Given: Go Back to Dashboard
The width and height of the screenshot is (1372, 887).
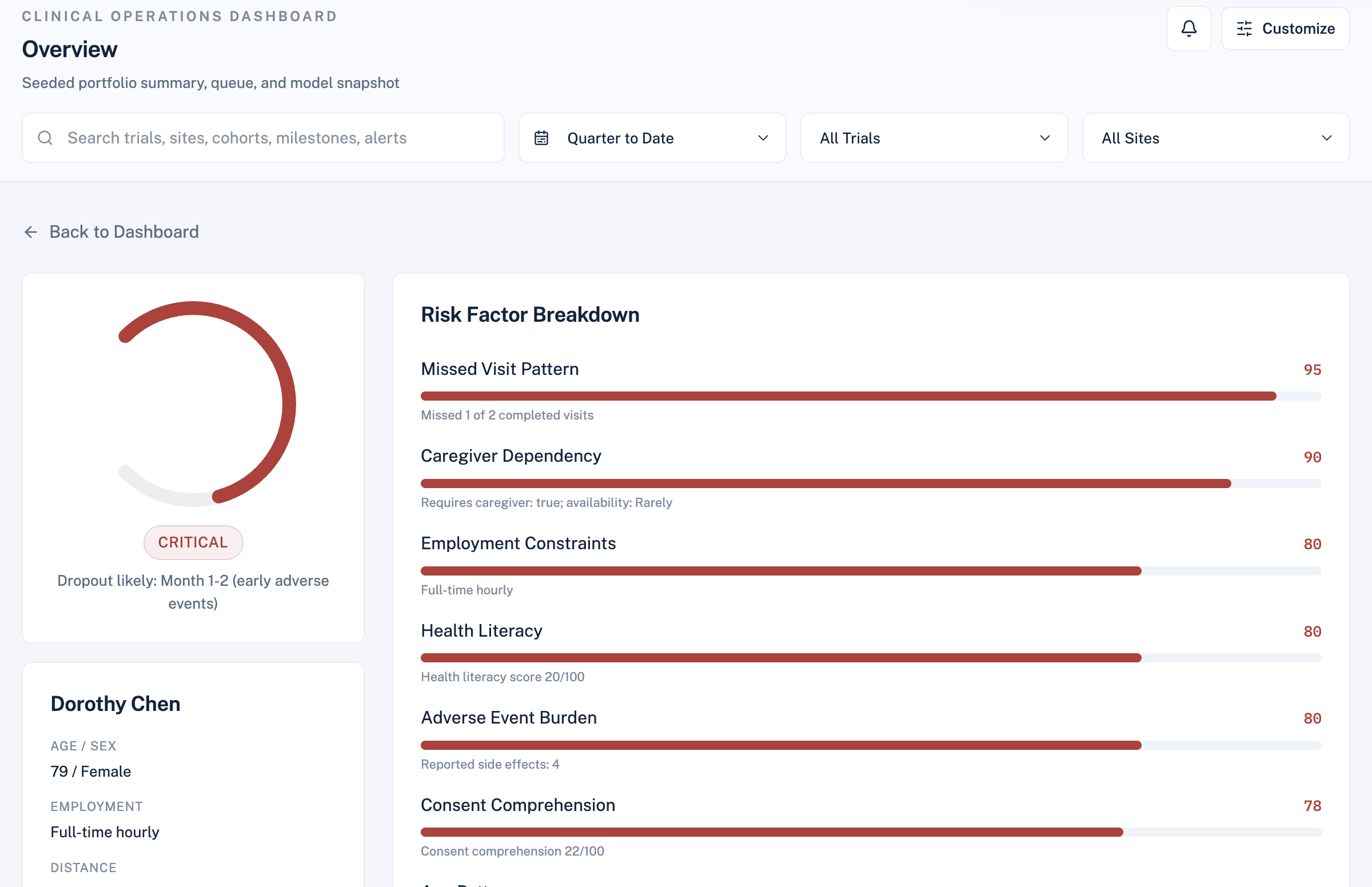Looking at the screenshot, I should tap(124, 232).
